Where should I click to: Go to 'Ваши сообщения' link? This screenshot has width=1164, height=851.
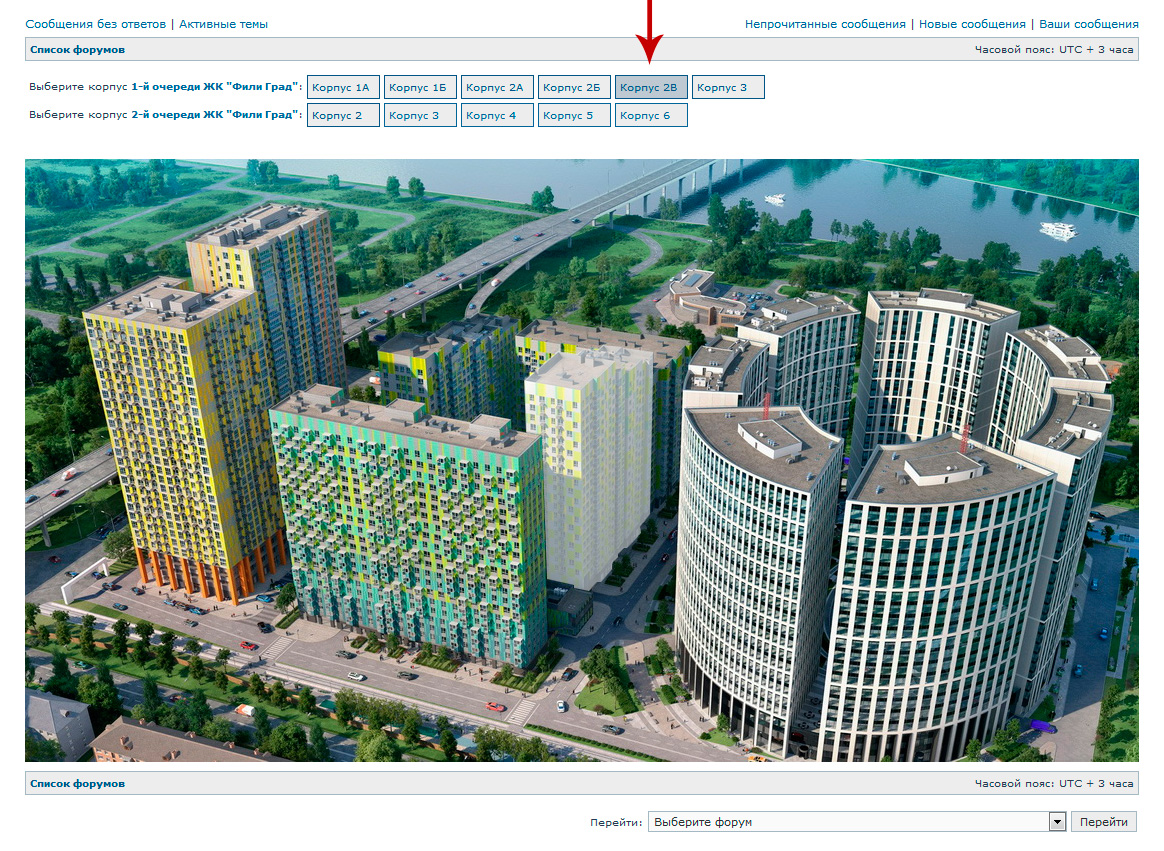1088,24
